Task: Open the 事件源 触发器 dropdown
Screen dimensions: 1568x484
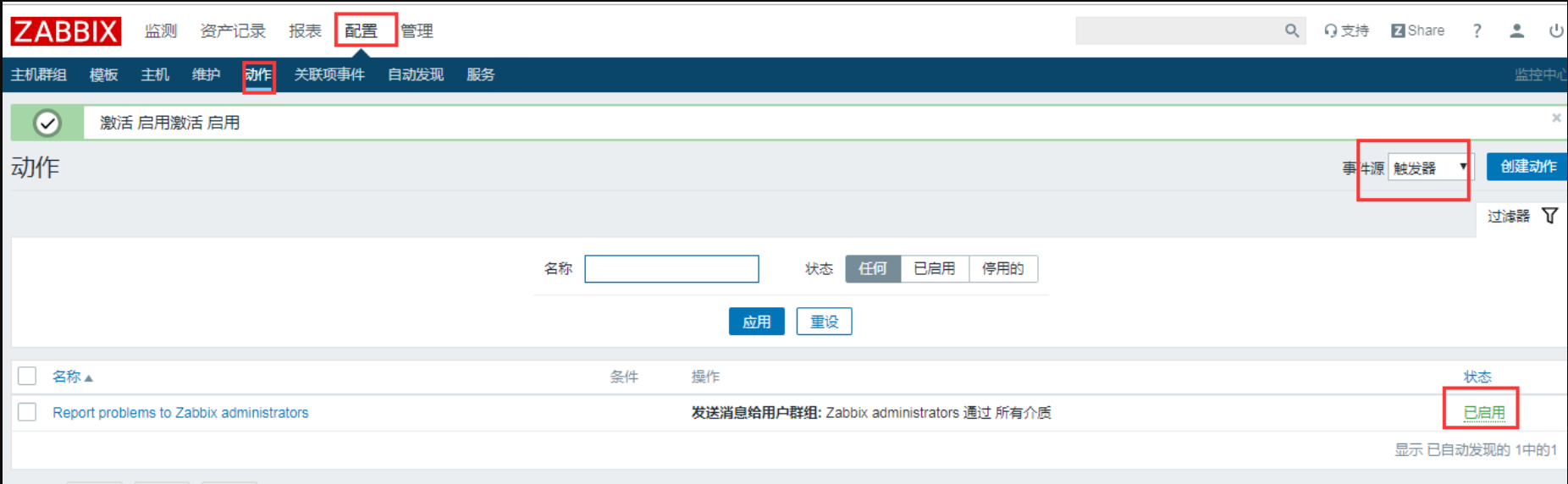Action: coord(1431,168)
